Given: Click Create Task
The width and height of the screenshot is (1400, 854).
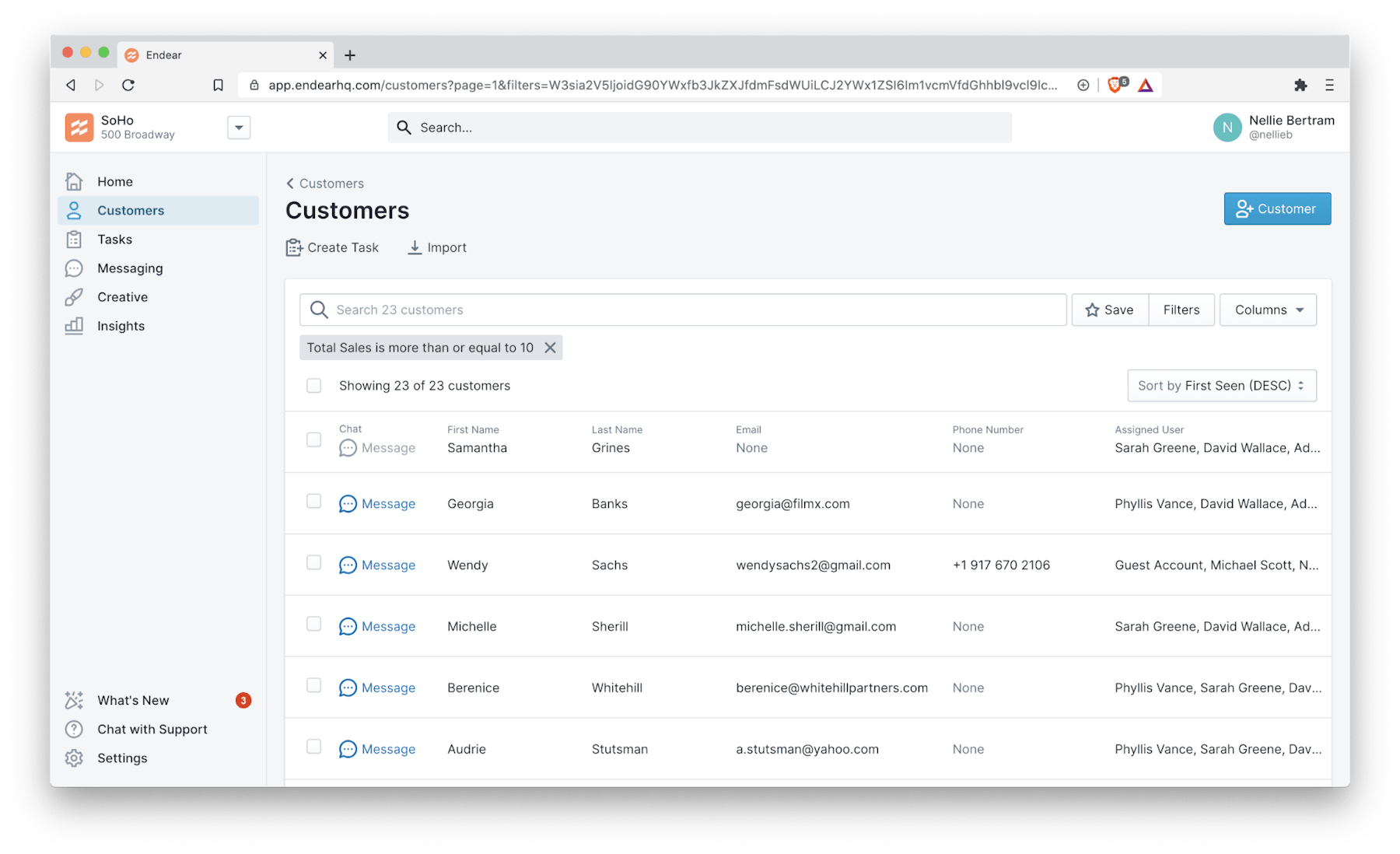Looking at the screenshot, I should [332, 247].
